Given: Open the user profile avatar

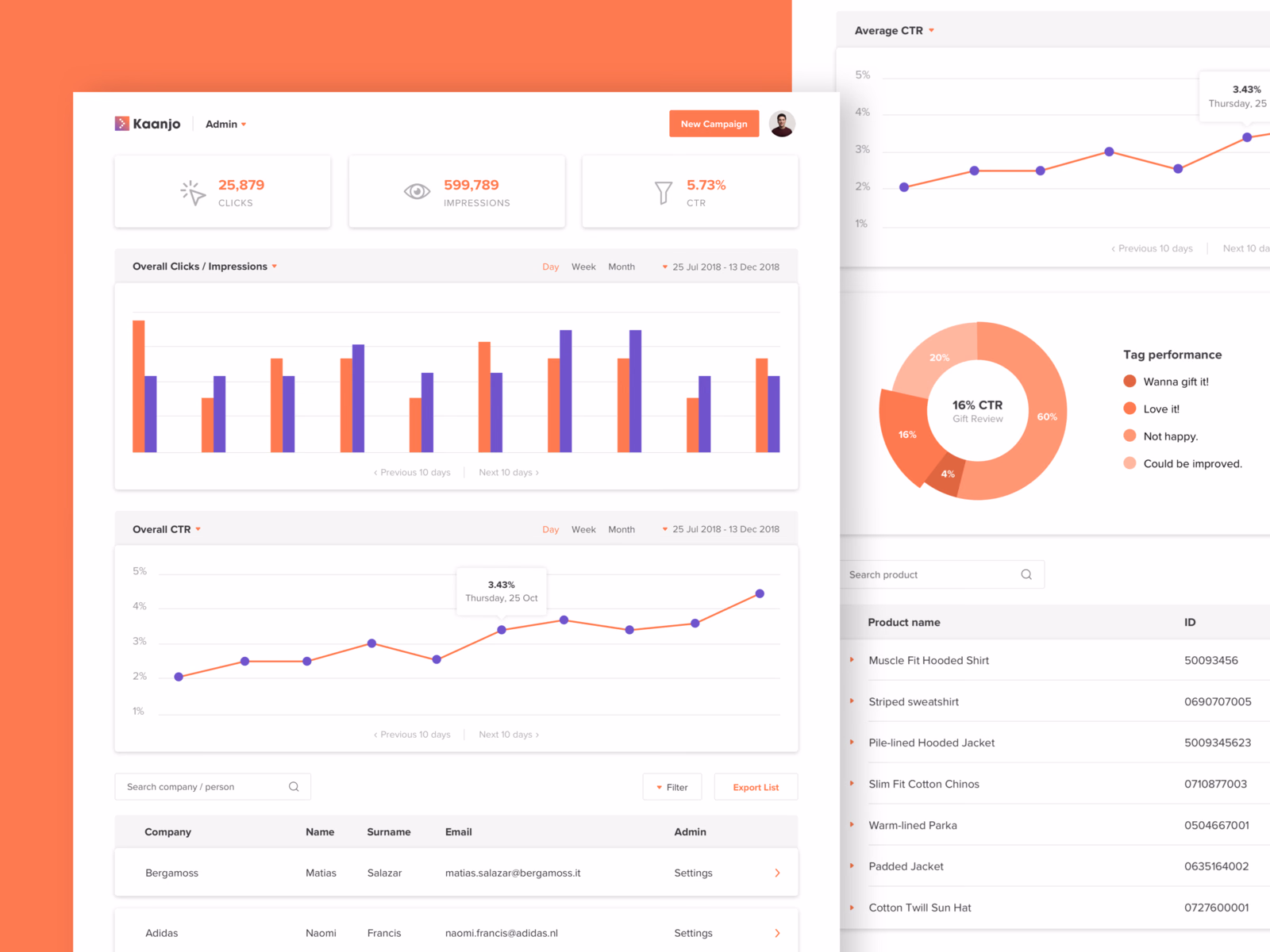Looking at the screenshot, I should click(x=782, y=124).
